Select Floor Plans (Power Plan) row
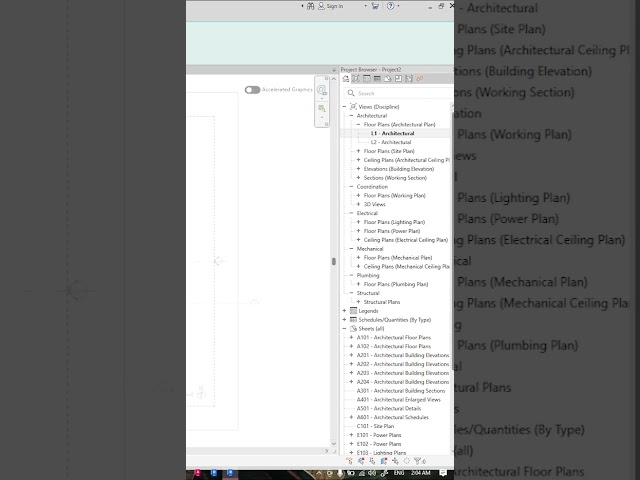This screenshot has height=480, width=640. [392, 231]
